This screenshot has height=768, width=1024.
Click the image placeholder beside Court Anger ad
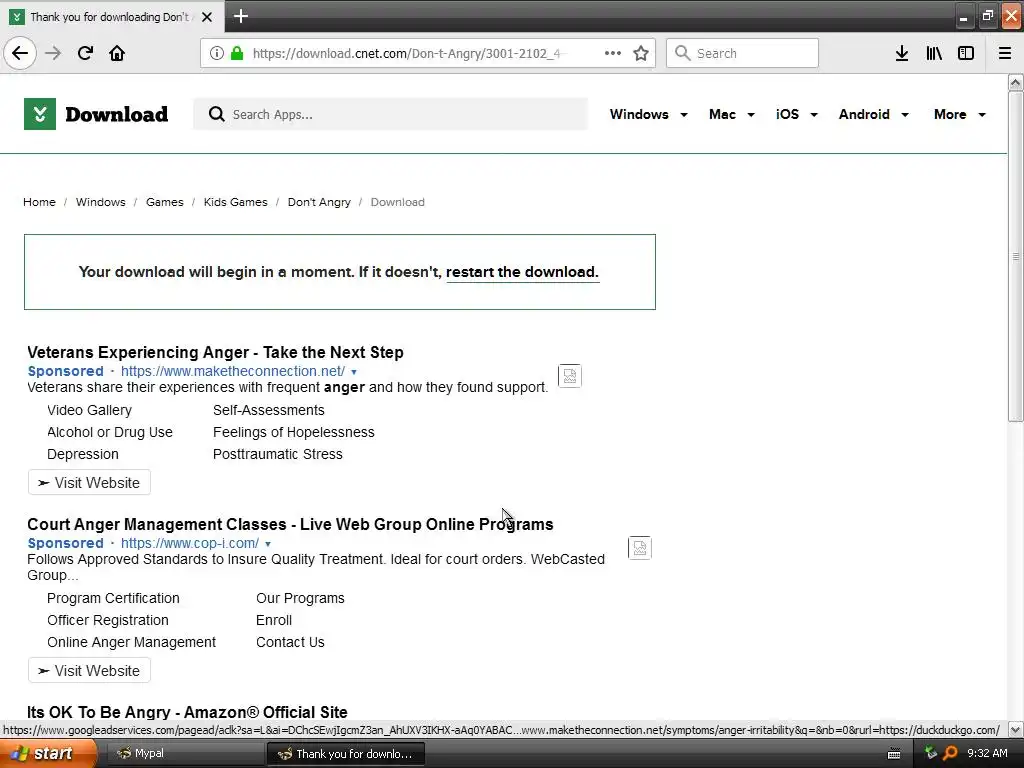pyautogui.click(x=639, y=547)
